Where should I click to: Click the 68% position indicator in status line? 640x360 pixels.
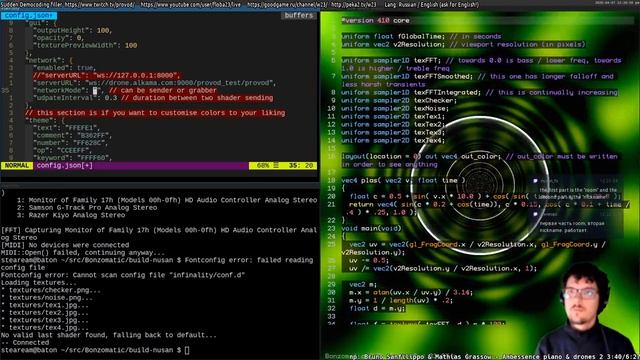click(x=263, y=165)
